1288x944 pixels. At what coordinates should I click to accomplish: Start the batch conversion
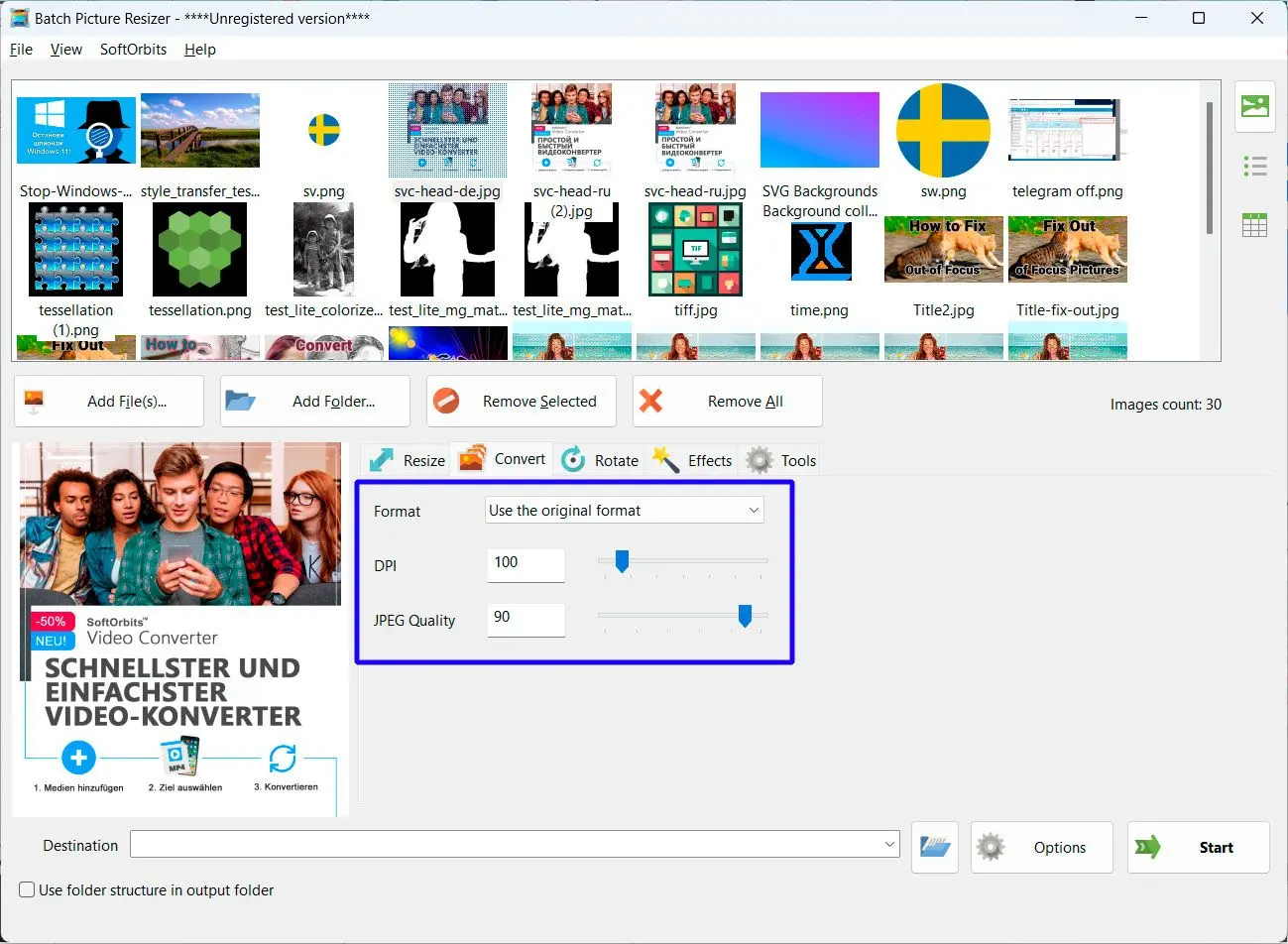pyautogui.click(x=1199, y=847)
